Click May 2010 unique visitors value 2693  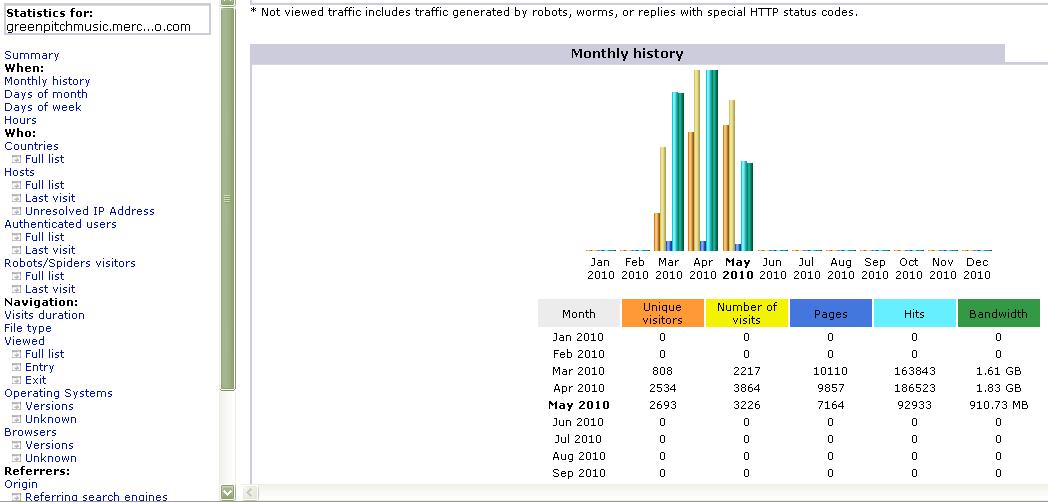pos(662,405)
